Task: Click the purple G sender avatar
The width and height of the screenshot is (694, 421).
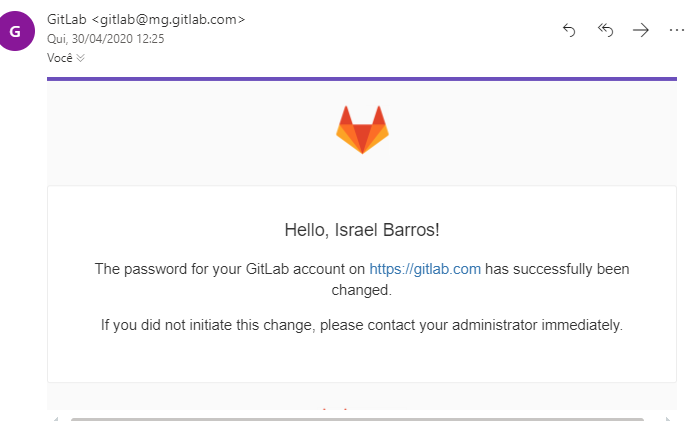Action: tap(16, 31)
